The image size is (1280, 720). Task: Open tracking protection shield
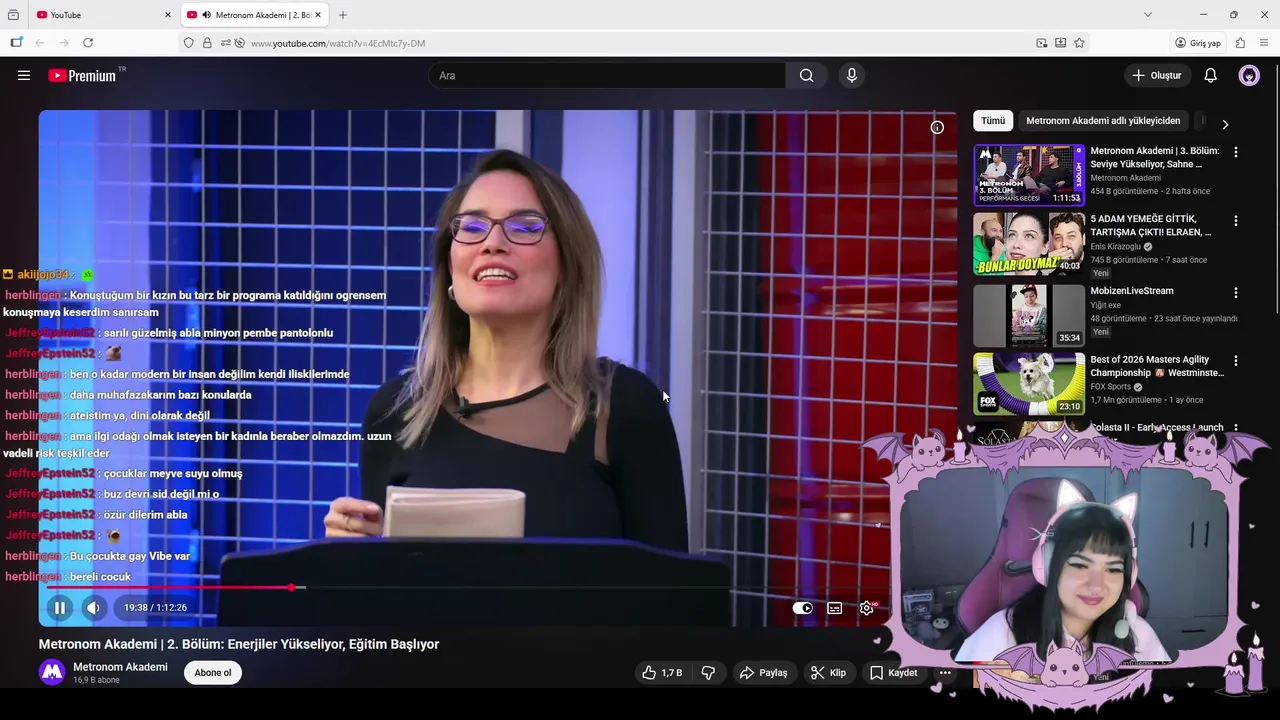click(x=188, y=43)
